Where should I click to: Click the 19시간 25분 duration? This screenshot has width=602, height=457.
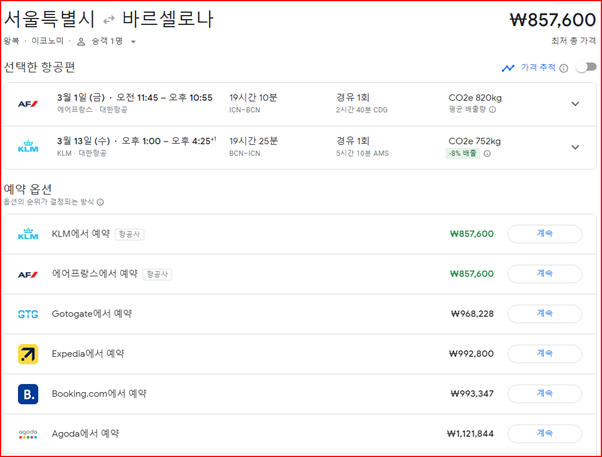click(253, 141)
